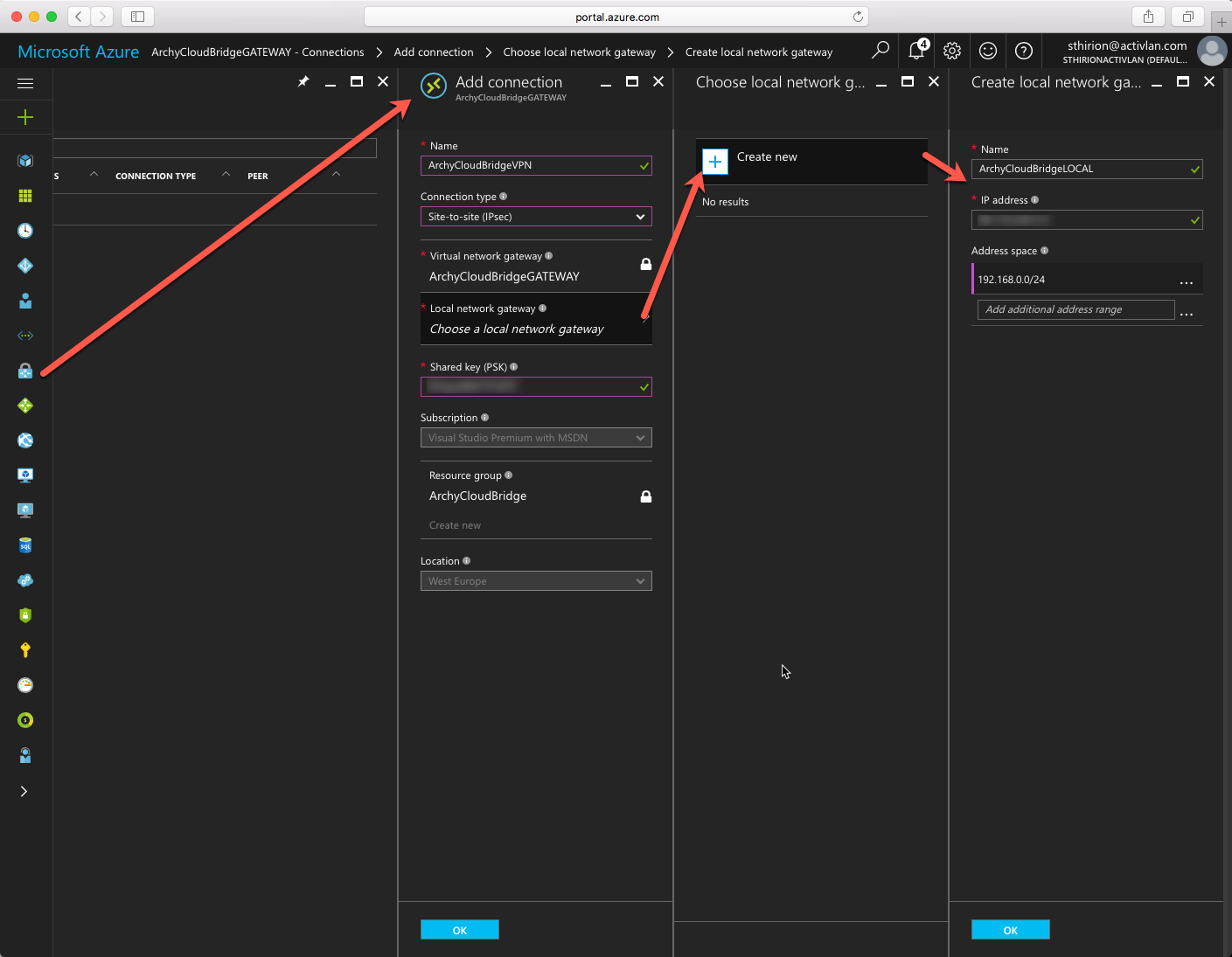1232x957 pixels.
Task: Click the connection Name field ArchyCloudBridgeVPN
Action: [536, 165]
